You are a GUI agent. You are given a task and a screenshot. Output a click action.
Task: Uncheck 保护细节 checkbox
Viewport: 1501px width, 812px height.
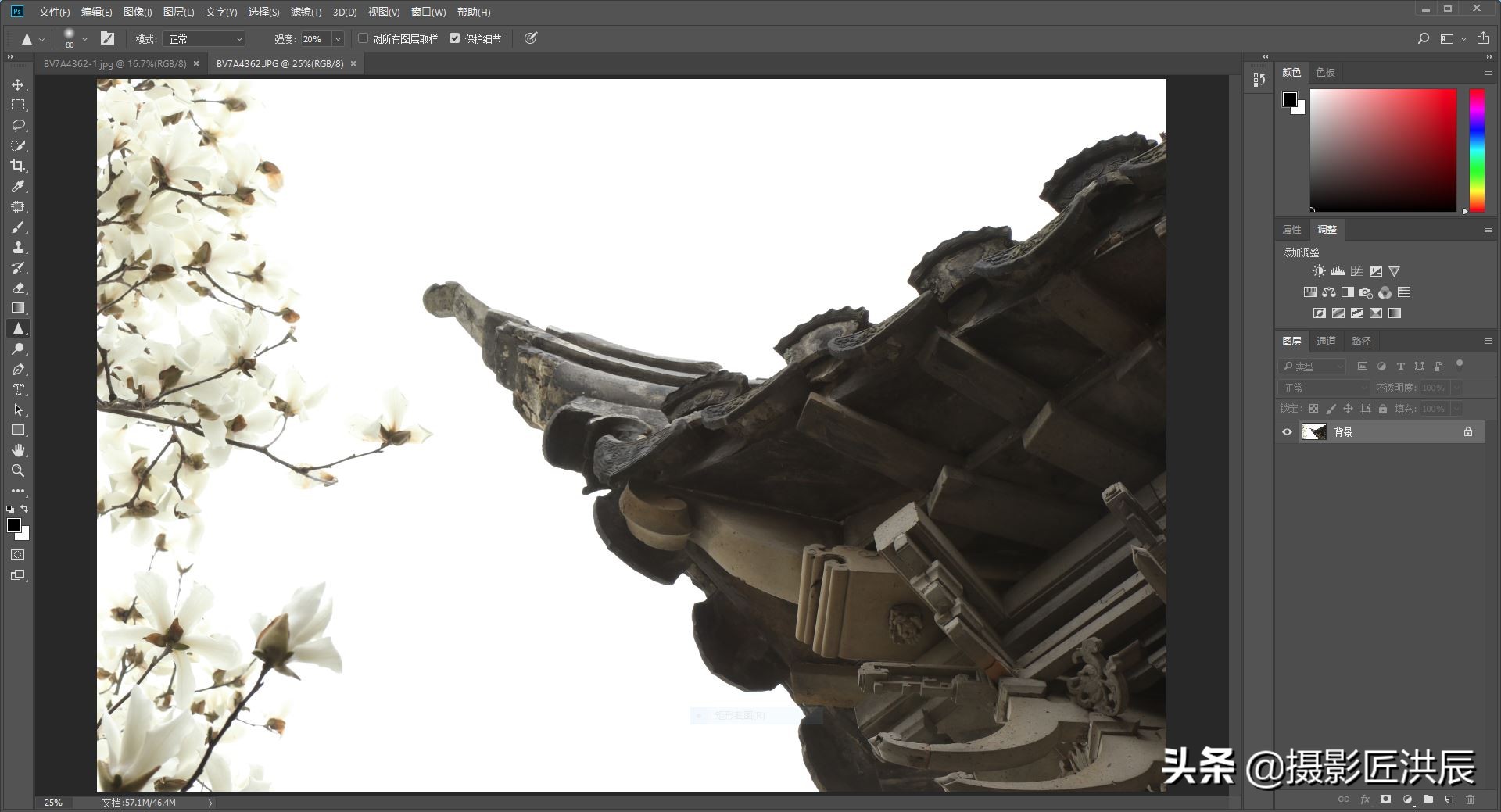coord(454,38)
